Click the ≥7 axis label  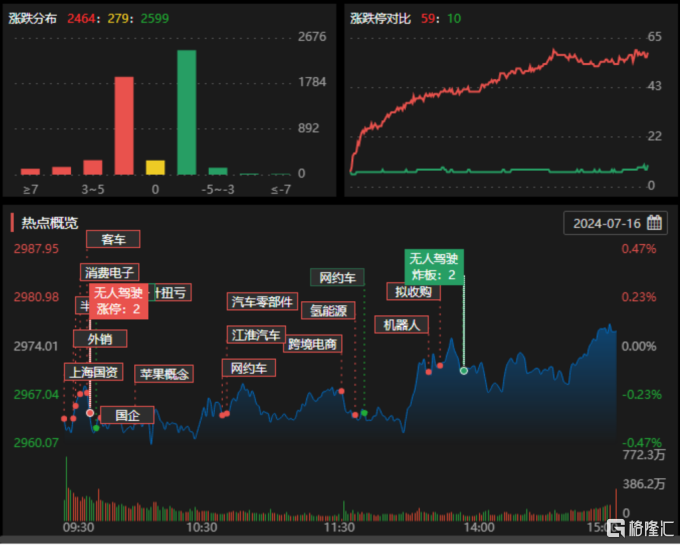click(30, 189)
